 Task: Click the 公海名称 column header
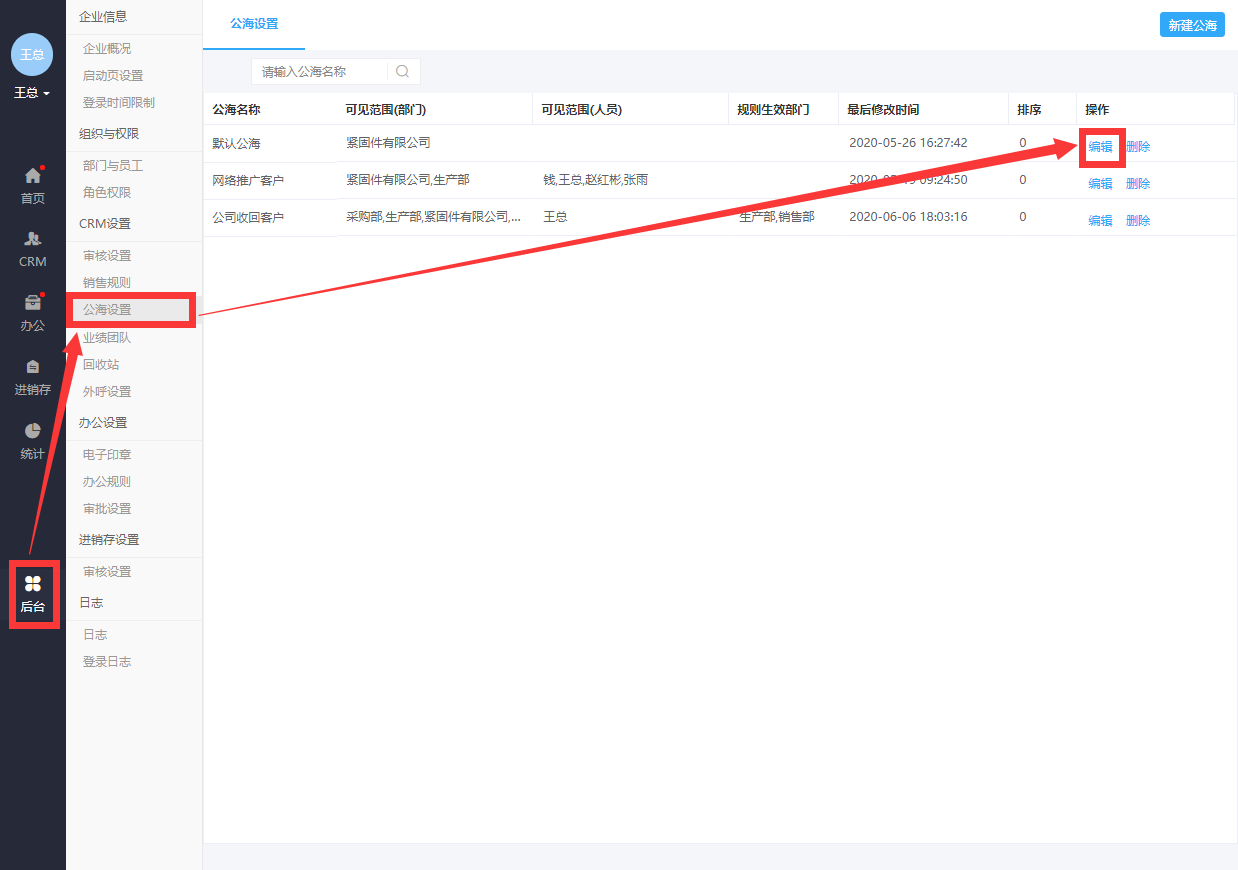[236, 109]
